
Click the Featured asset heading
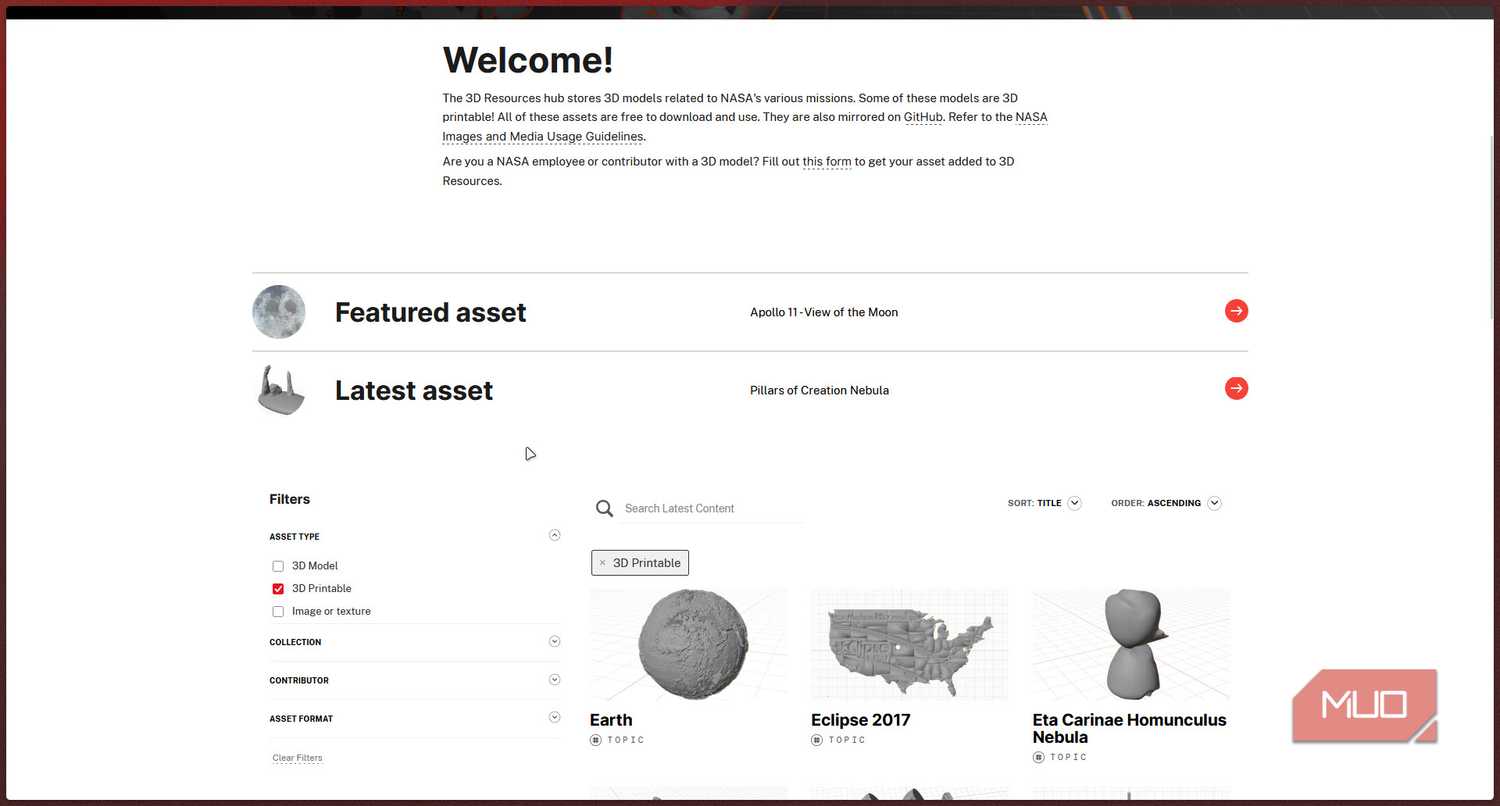click(x=430, y=312)
